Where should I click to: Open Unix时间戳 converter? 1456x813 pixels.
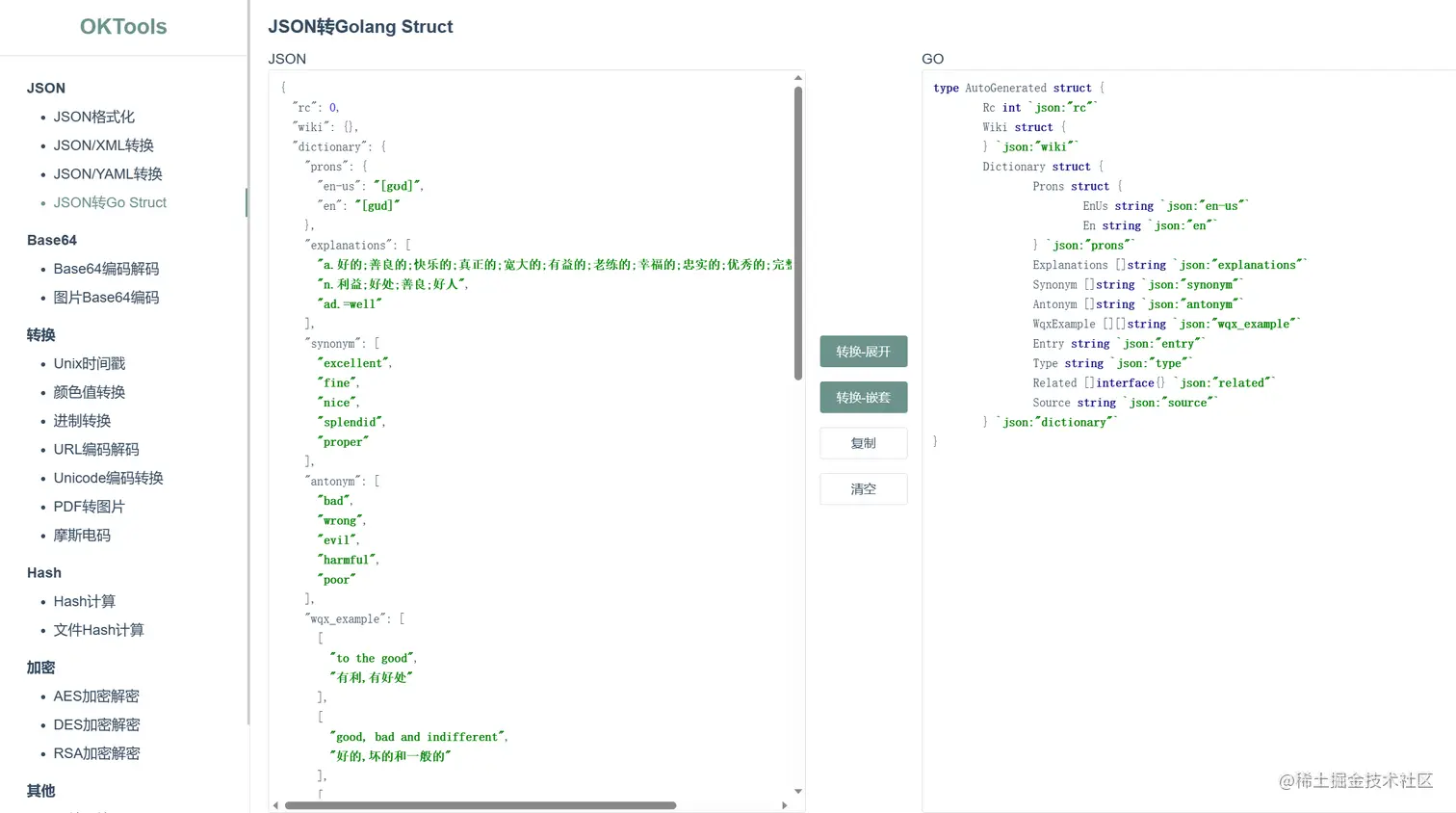[x=90, y=363]
